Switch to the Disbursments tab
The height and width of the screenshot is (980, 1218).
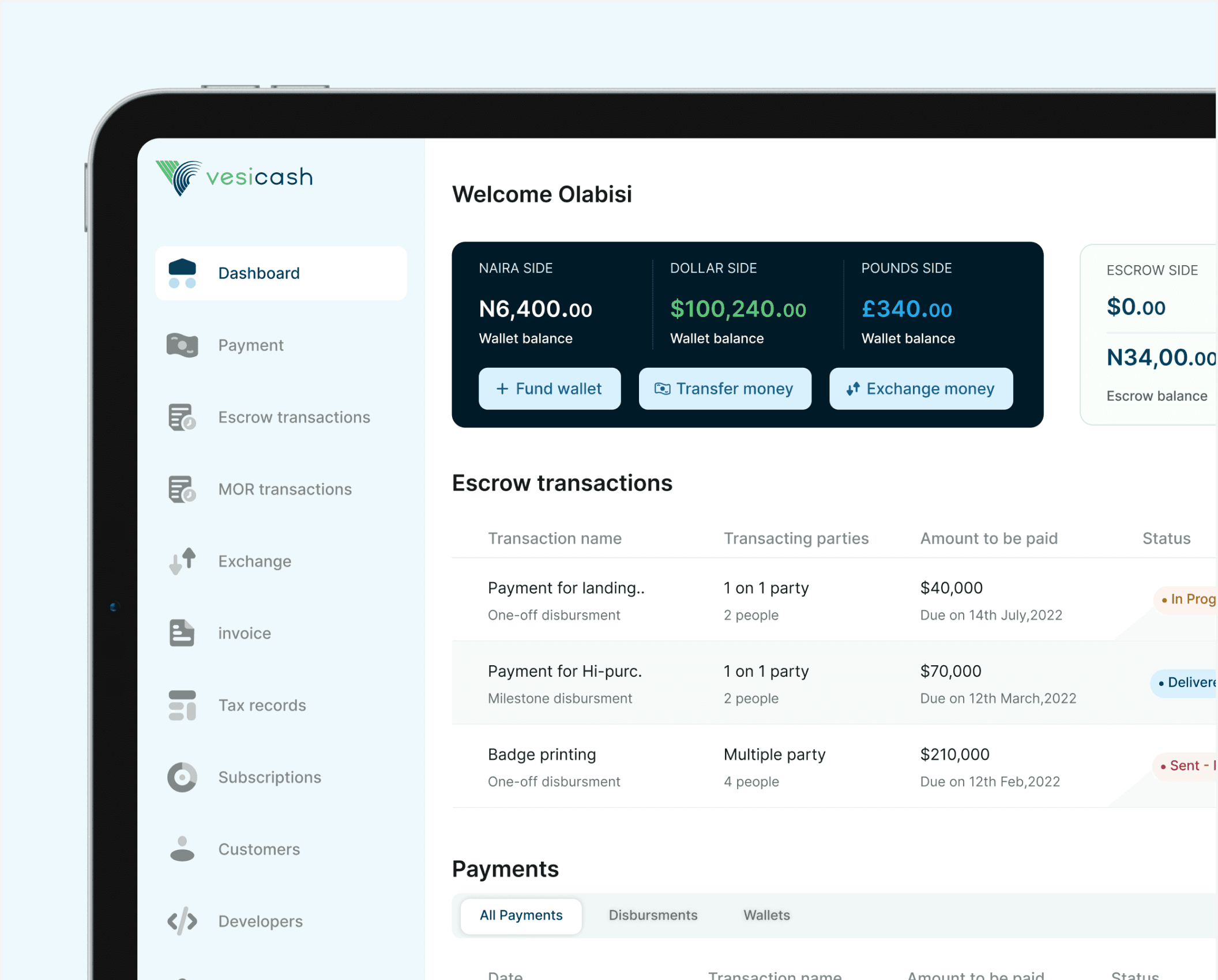pyautogui.click(x=653, y=915)
